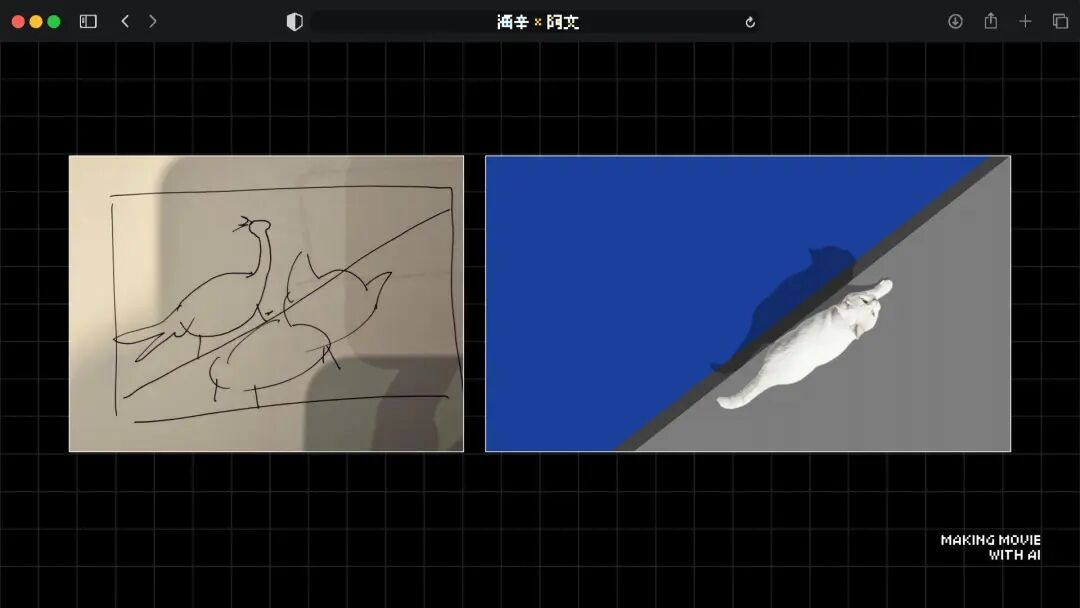Viewport: 1080px width, 608px height.
Task: Show the Downloads list
Action: tap(956, 20)
